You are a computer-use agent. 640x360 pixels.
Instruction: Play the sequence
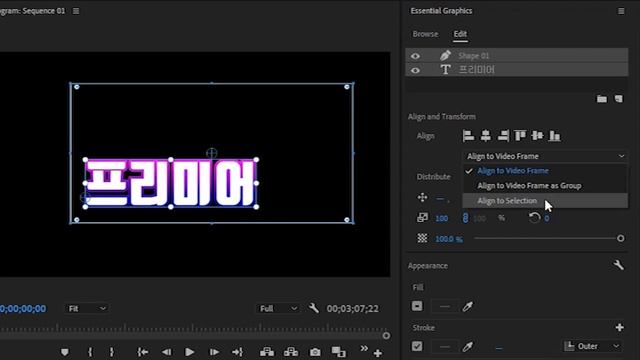point(189,352)
